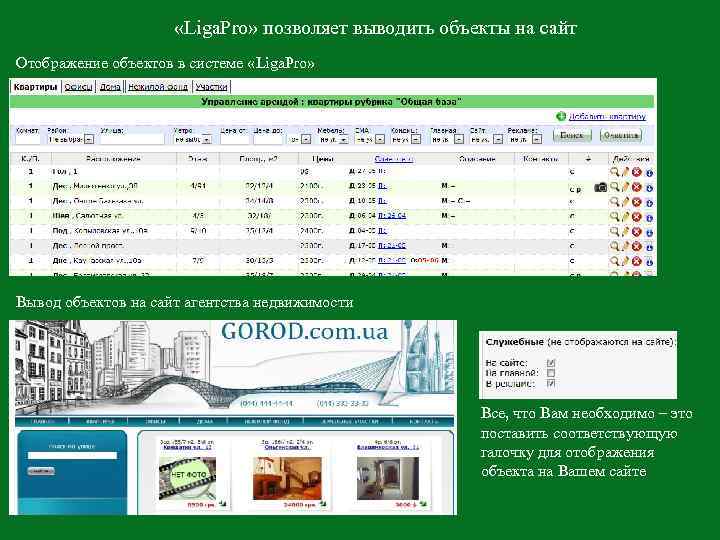Open info icon for the Гол, 1 row

tap(649, 173)
